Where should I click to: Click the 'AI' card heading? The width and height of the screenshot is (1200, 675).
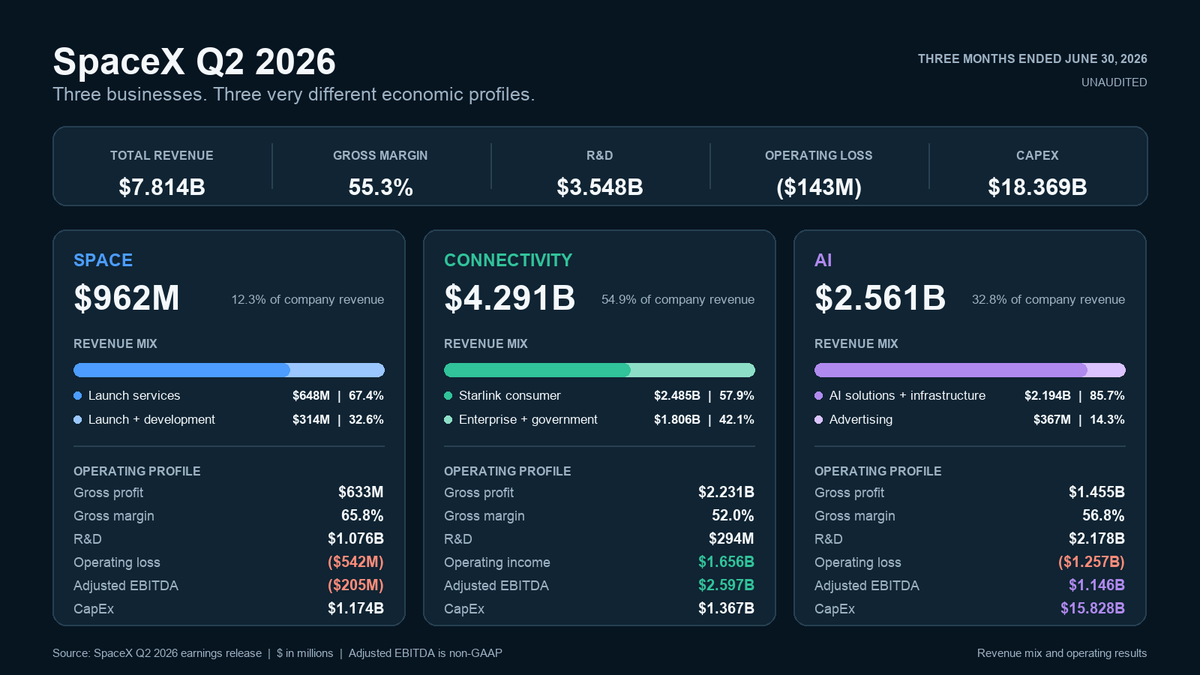[x=824, y=260]
